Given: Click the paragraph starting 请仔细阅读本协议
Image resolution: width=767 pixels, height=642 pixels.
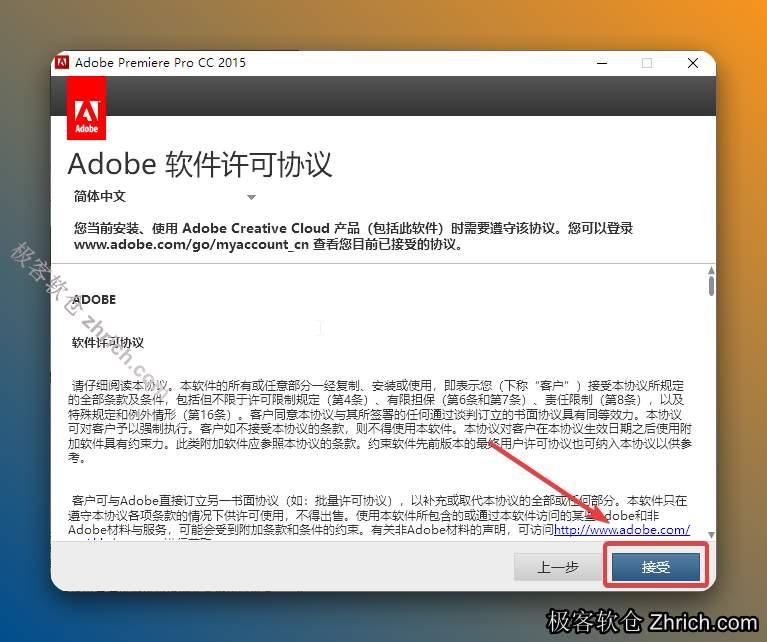Looking at the screenshot, I should point(380,421).
